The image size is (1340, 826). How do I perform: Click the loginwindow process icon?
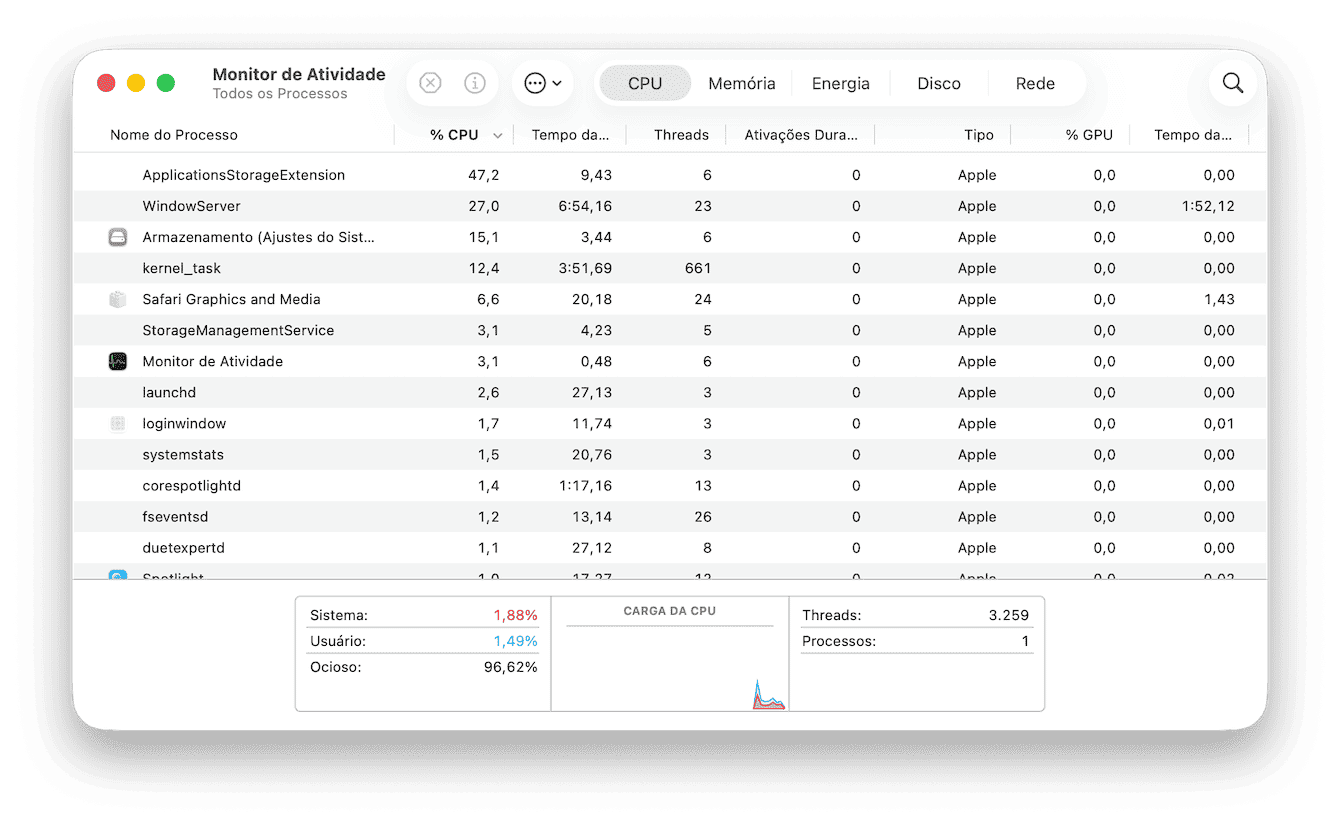(x=118, y=423)
